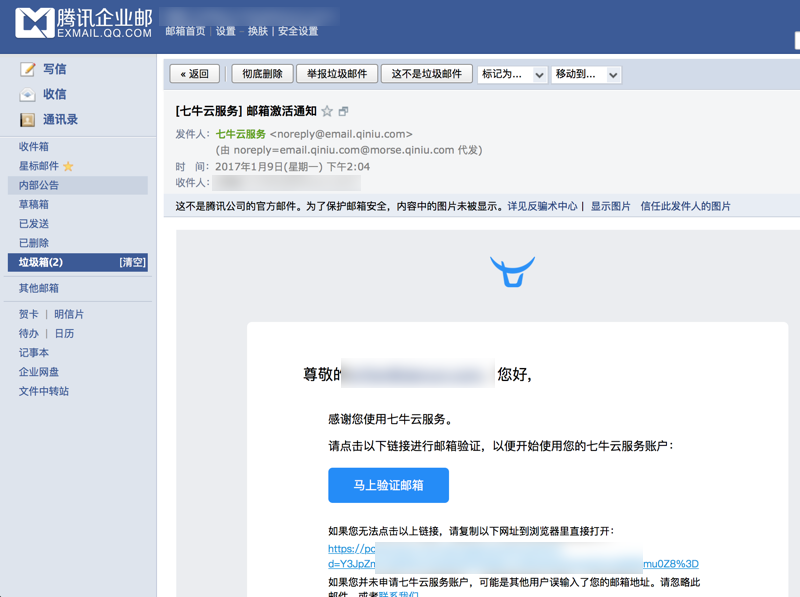Click 收信 to check mail
The height and width of the screenshot is (597, 800).
pyautogui.click(x=55, y=94)
